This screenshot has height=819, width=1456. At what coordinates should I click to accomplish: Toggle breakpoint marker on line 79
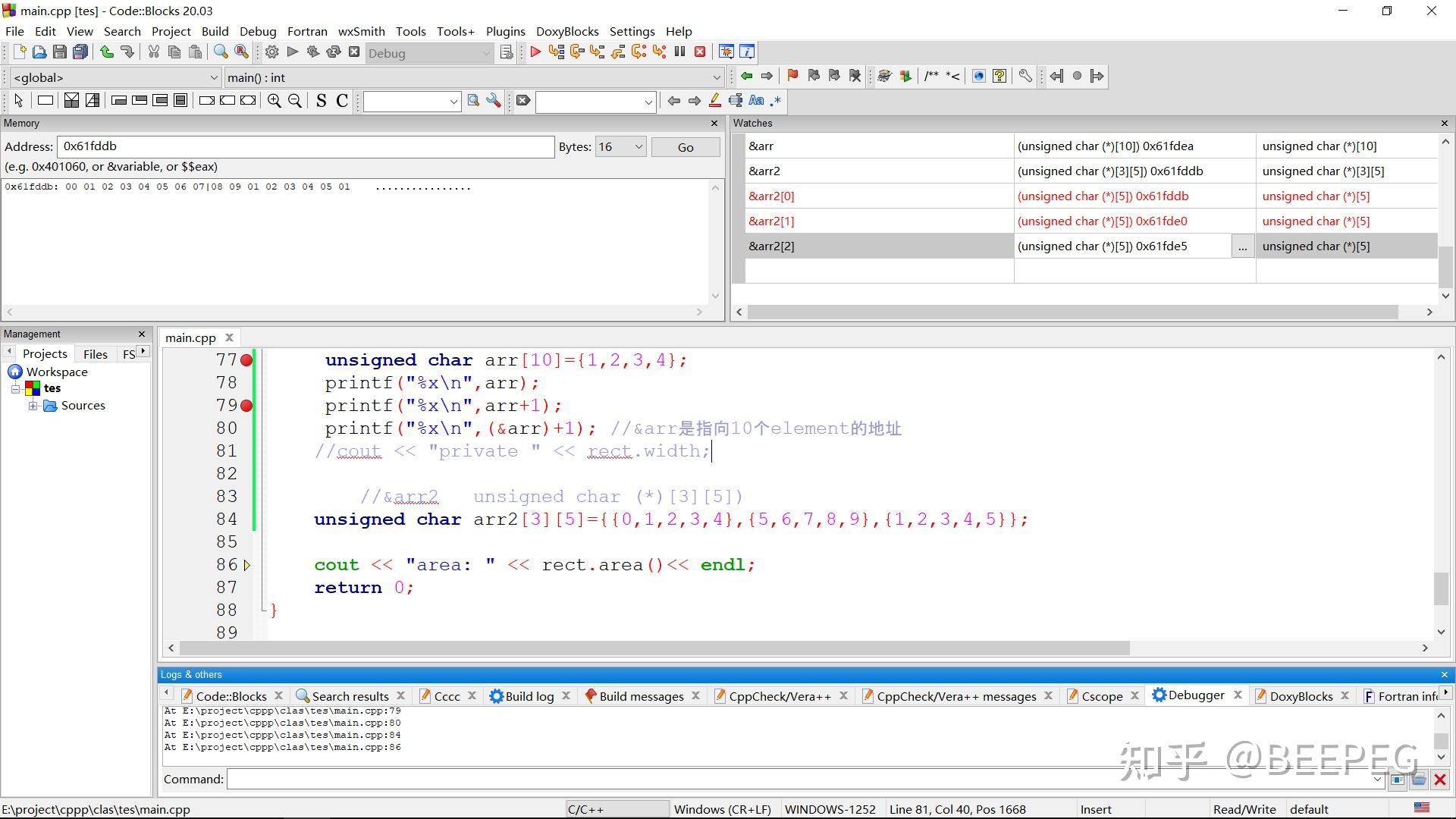click(246, 406)
